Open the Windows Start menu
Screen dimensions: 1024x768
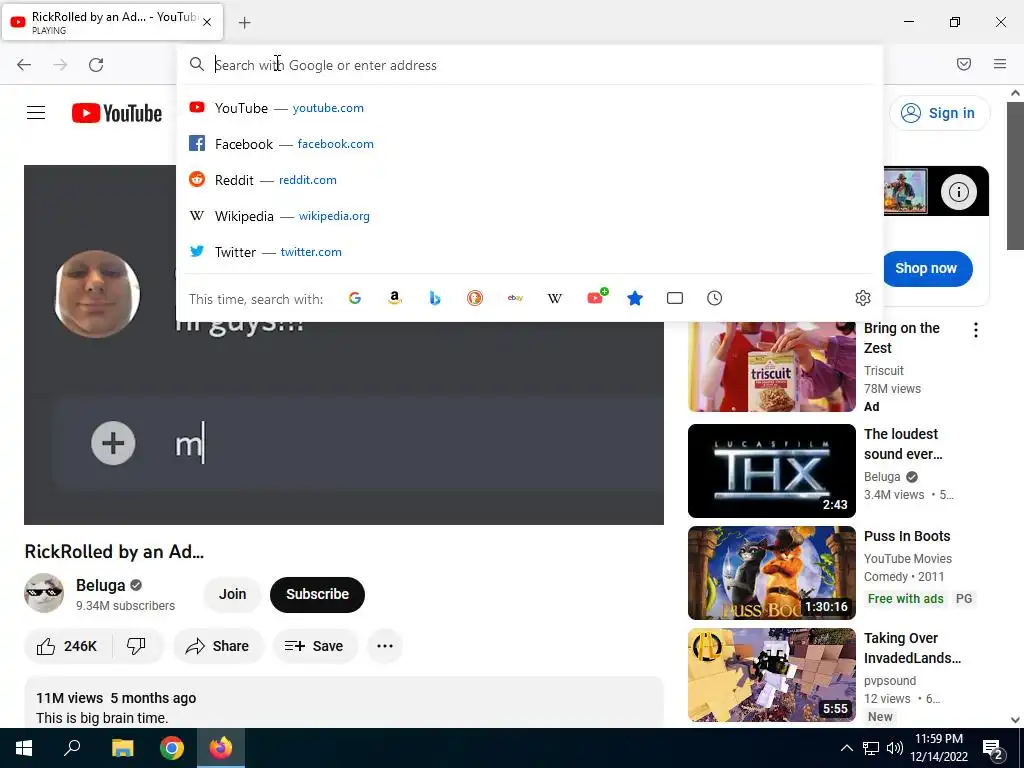(x=24, y=748)
